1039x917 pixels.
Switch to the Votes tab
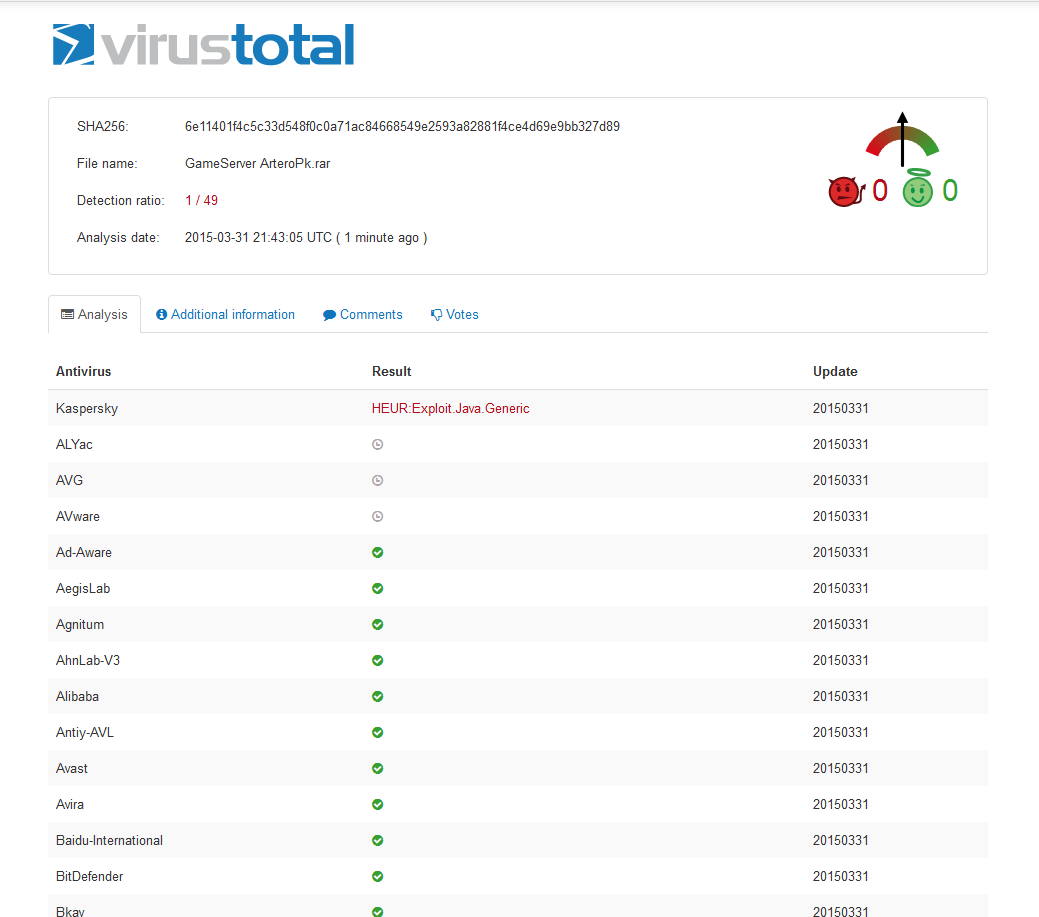(x=455, y=315)
